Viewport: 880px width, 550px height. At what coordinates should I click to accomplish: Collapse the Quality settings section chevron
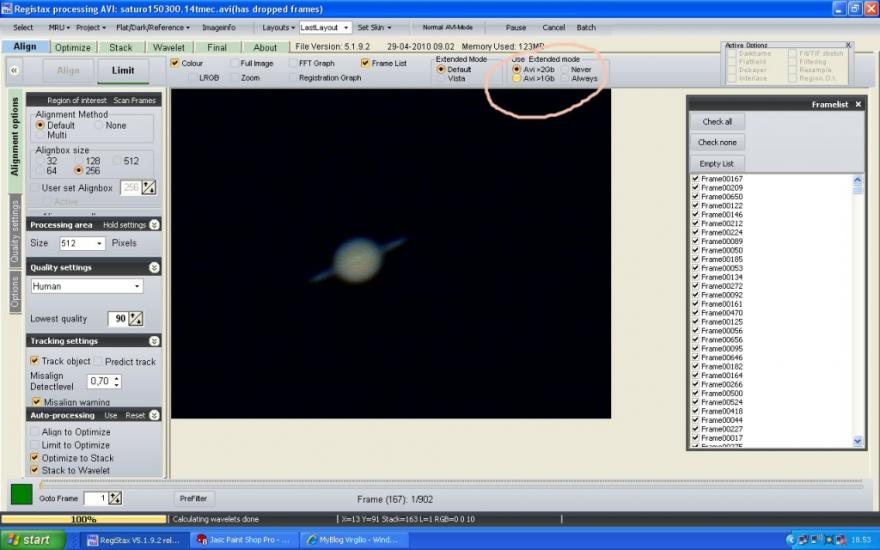154,268
